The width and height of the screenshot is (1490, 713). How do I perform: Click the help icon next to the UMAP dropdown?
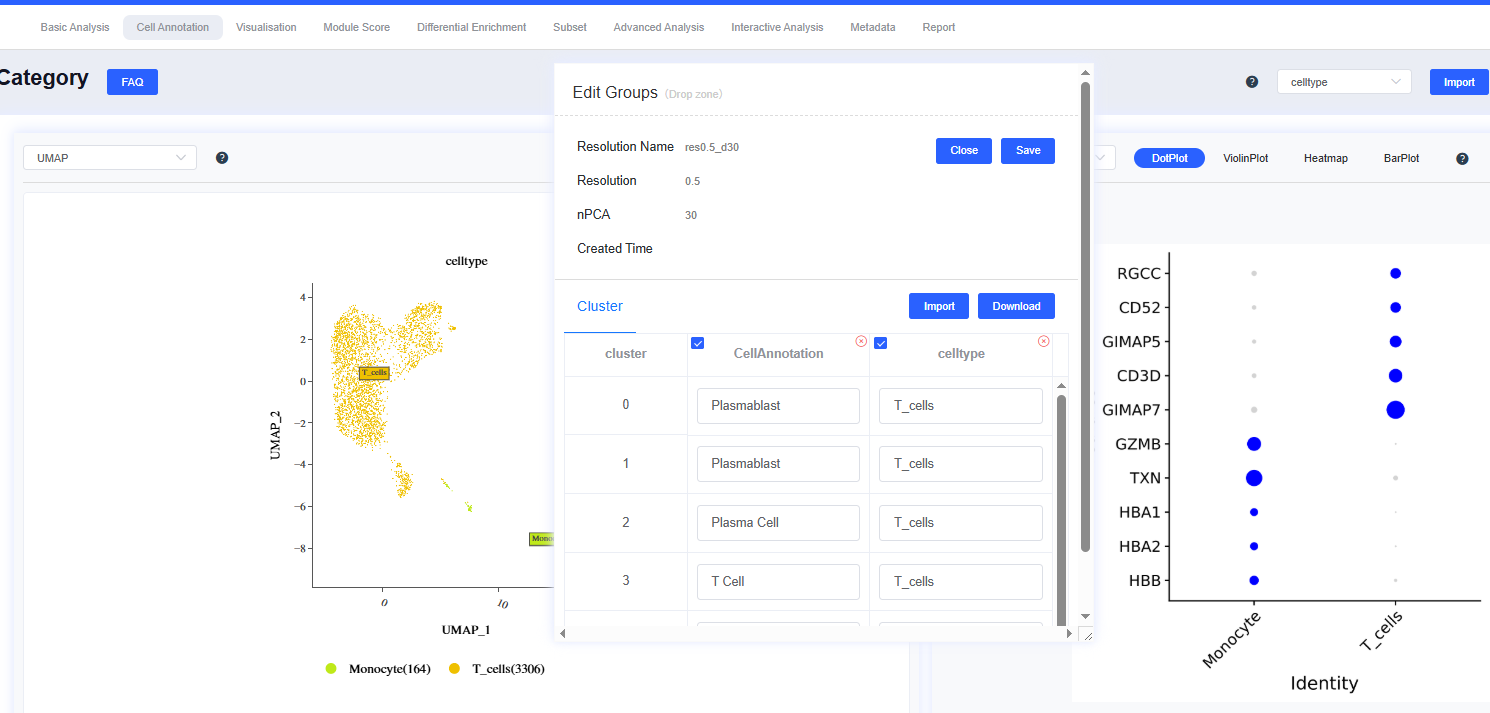[222, 158]
